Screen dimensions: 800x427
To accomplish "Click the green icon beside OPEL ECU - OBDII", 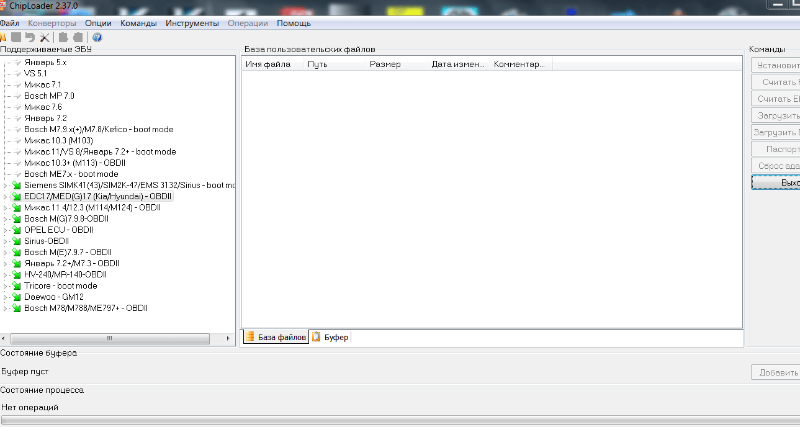I will pyautogui.click(x=16, y=230).
